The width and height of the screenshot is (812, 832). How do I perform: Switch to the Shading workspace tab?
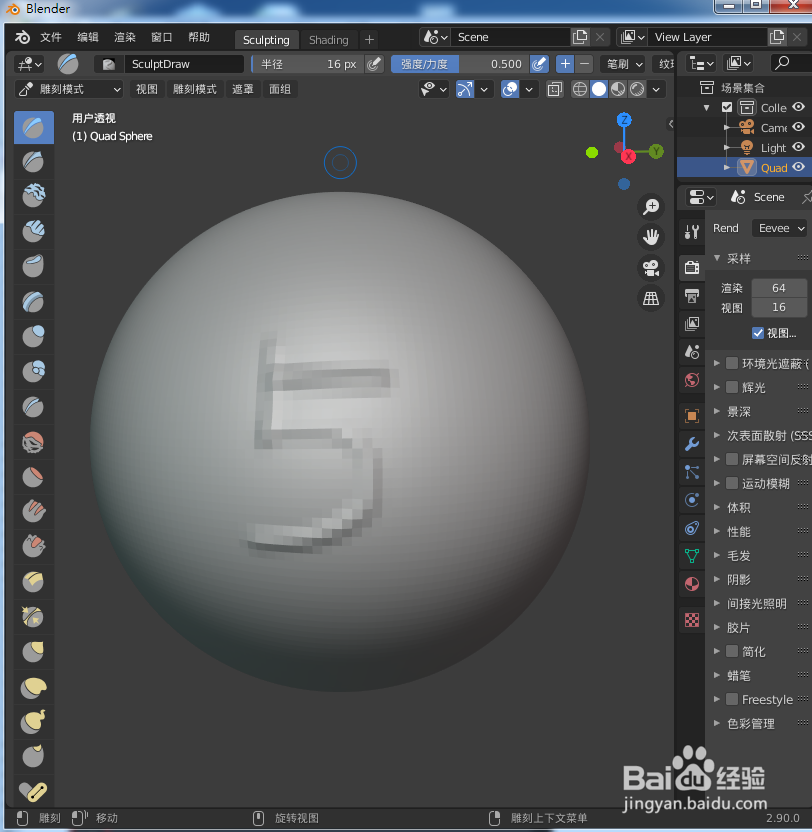point(328,39)
